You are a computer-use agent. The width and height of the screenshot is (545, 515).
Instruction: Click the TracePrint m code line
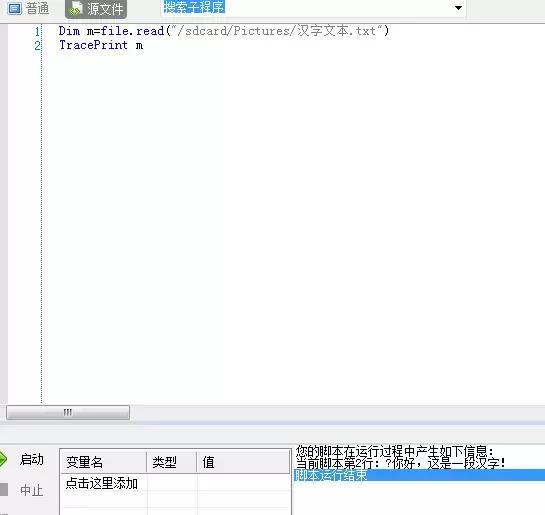coord(101,45)
